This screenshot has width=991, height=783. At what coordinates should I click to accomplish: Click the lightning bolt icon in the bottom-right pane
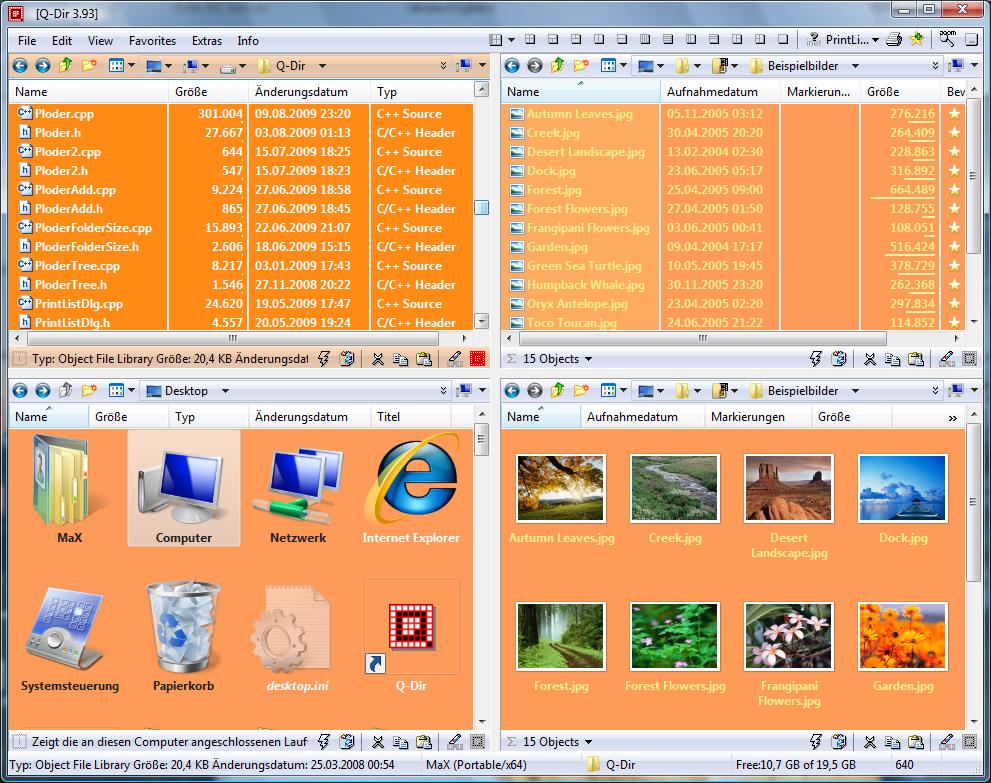pos(816,742)
